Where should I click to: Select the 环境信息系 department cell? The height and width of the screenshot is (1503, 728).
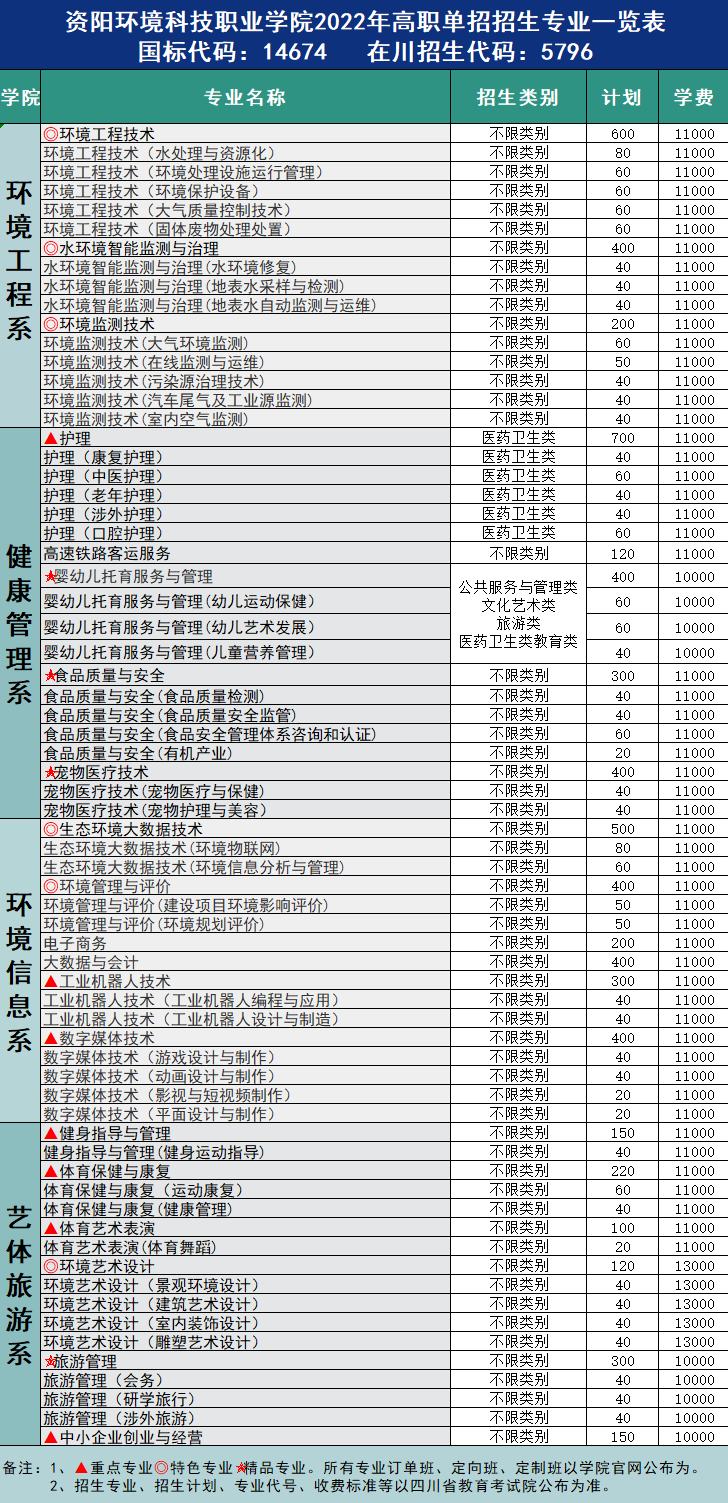point(20,970)
